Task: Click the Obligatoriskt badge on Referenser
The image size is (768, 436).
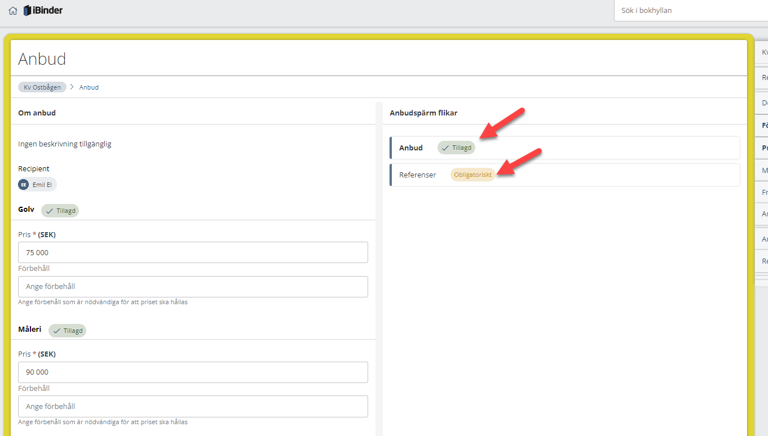Action: point(472,175)
